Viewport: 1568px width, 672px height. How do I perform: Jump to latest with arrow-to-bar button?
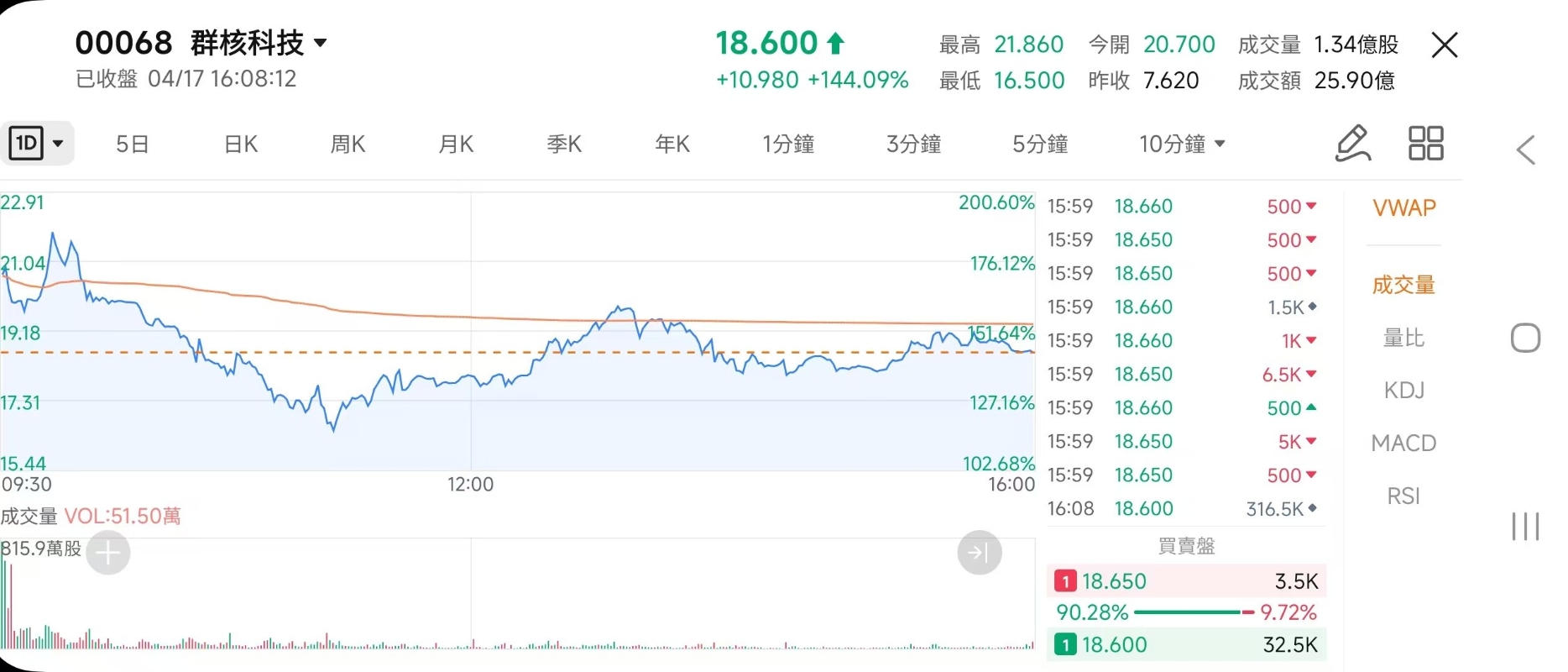979,553
